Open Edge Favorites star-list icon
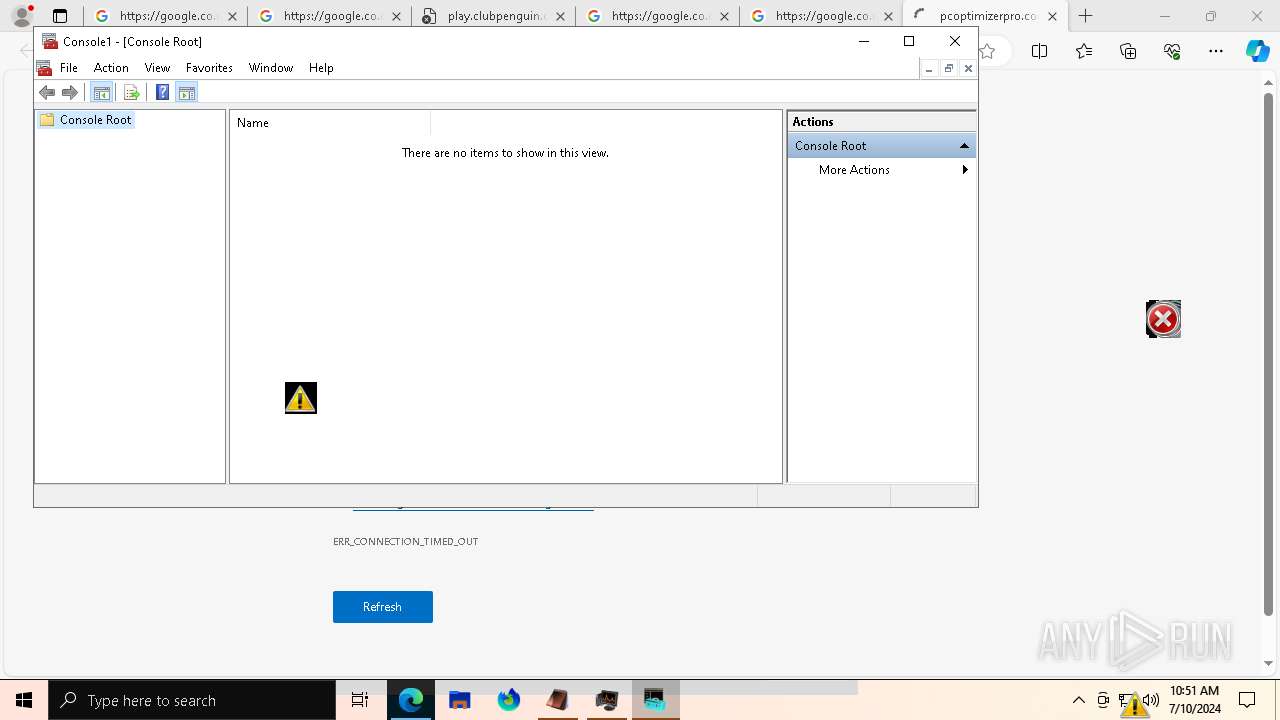Screen dimensions: 1280x720 [x=1084, y=51]
